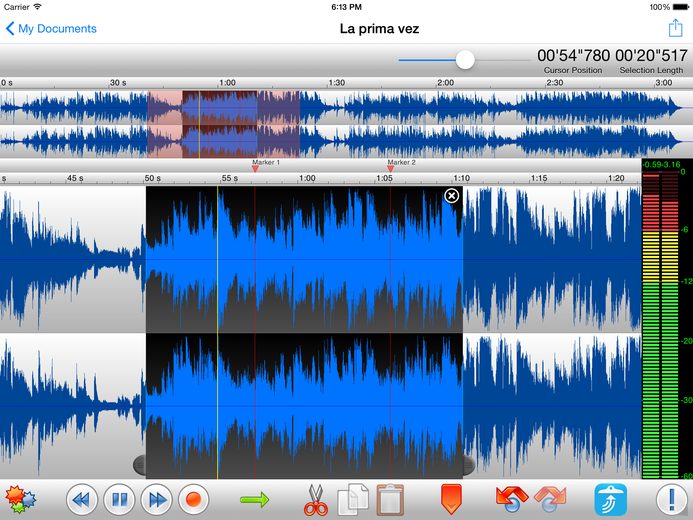Click the document title La prima vez
The height and width of the screenshot is (520, 693).
(x=379, y=29)
